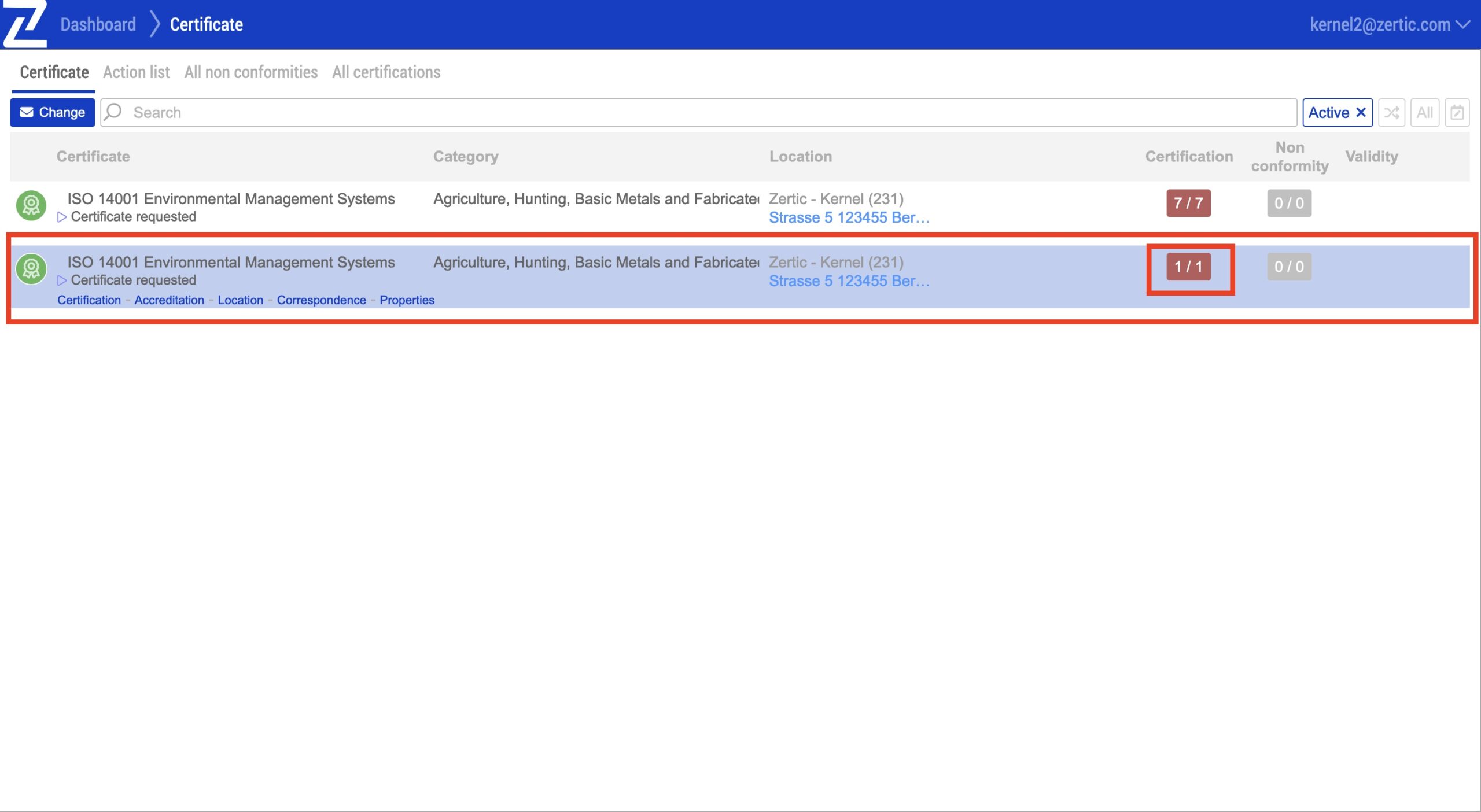The image size is (1481, 812).
Task: Click the first row's green certificate badge icon
Action: (31, 205)
